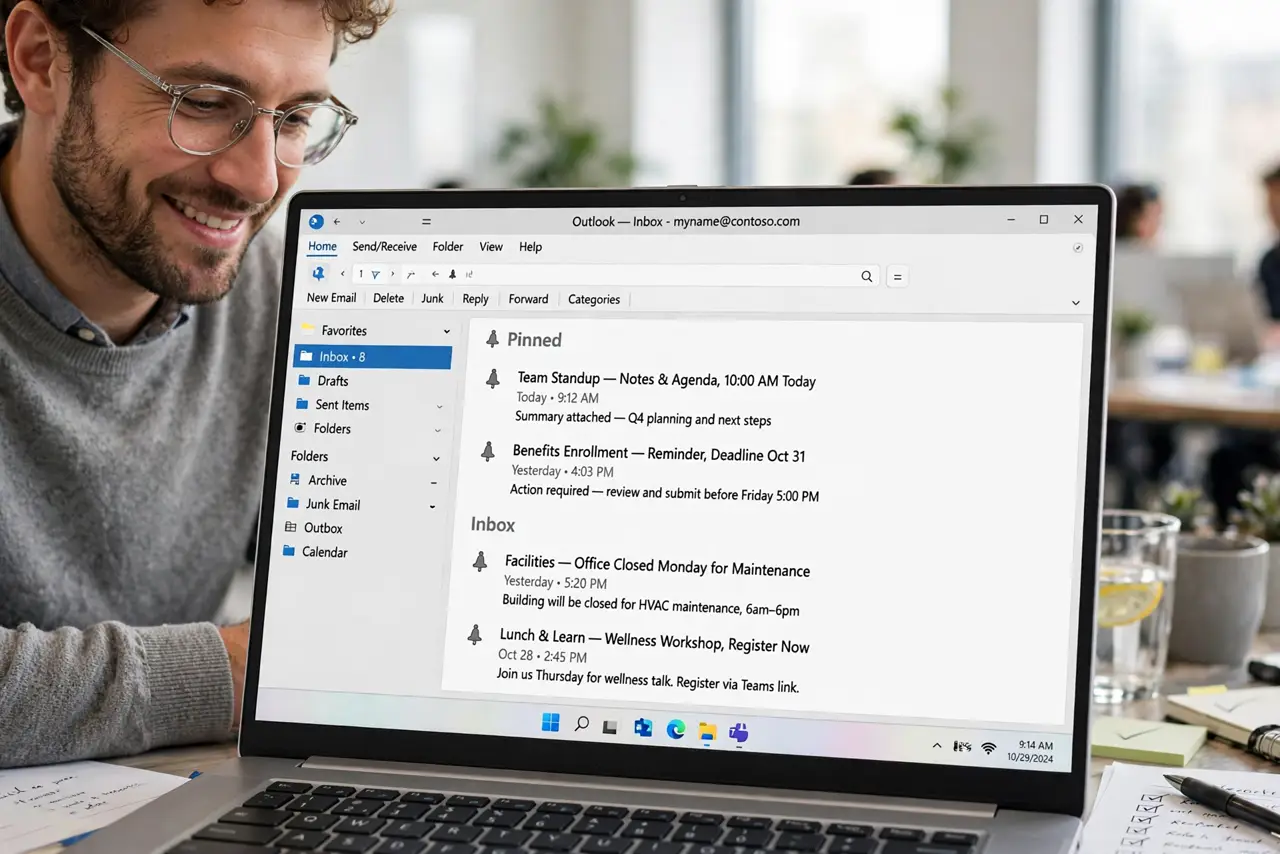This screenshot has height=854, width=1280.
Task: Open the Calendar folder
Action: tap(315, 552)
